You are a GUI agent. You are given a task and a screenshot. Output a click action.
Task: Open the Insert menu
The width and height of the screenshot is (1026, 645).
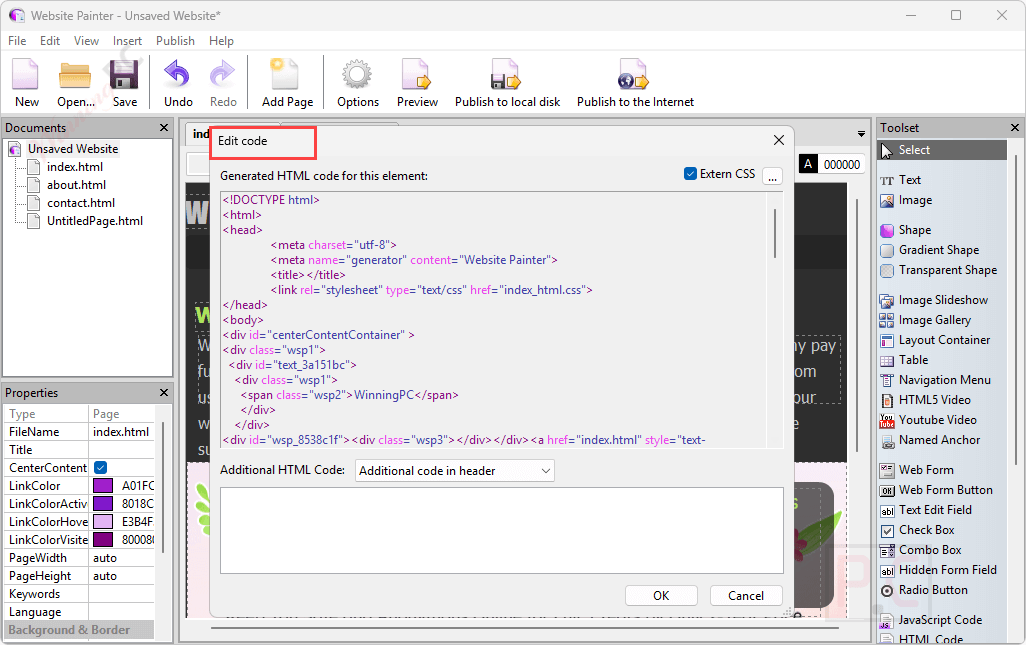click(127, 41)
